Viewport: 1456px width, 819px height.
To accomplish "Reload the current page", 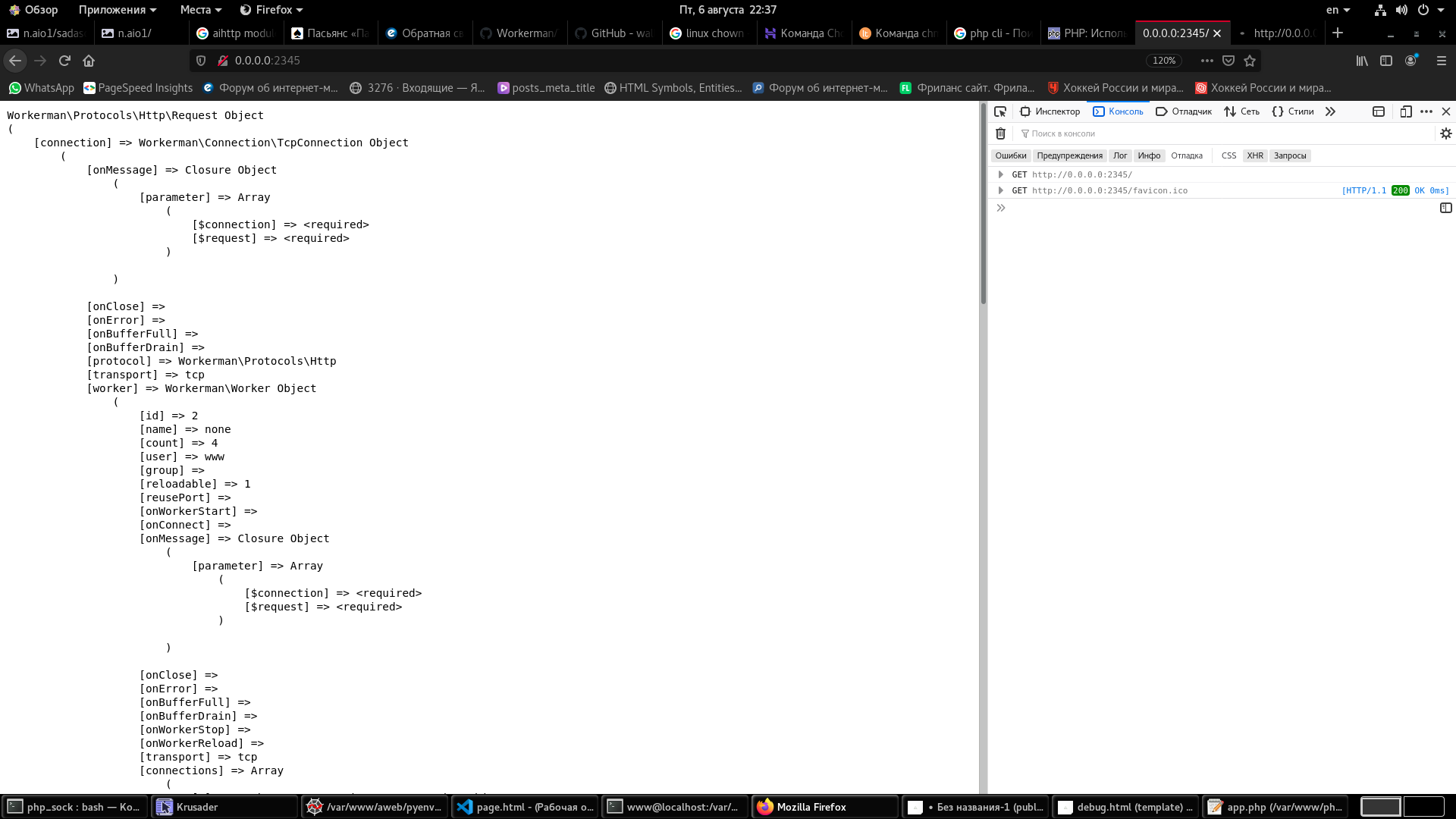I will (x=64, y=61).
